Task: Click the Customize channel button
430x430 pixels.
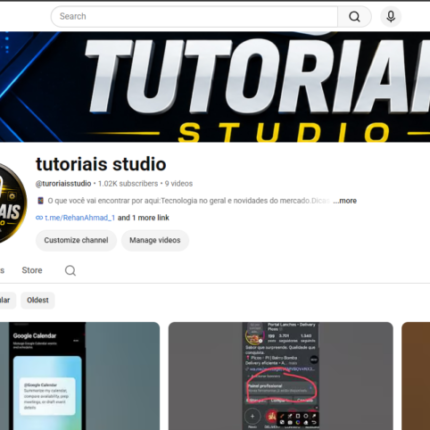Action: click(x=76, y=240)
